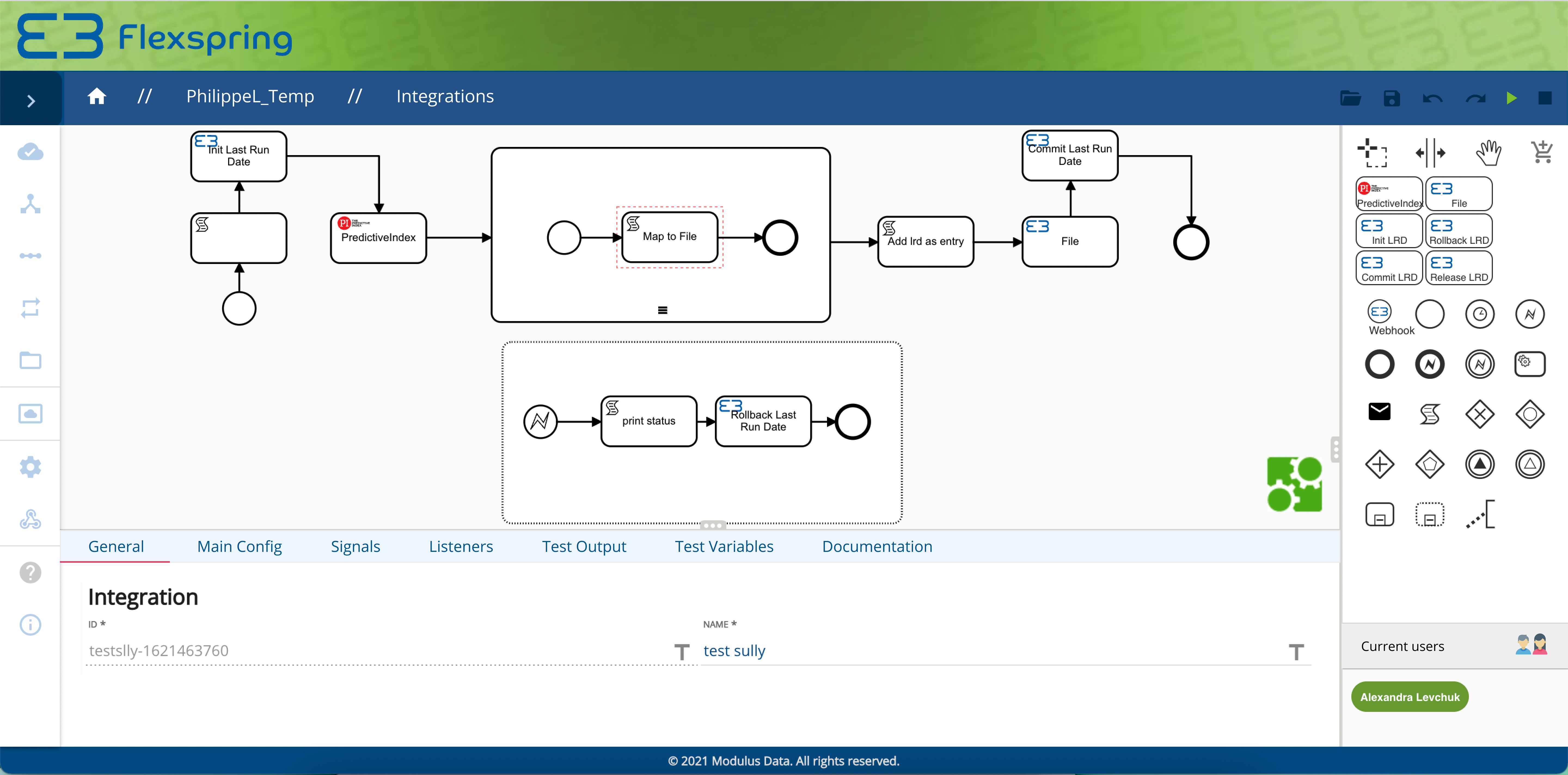This screenshot has width=1568, height=775.
Task: Select PredictiveIndex element in palette
Action: tap(1389, 194)
